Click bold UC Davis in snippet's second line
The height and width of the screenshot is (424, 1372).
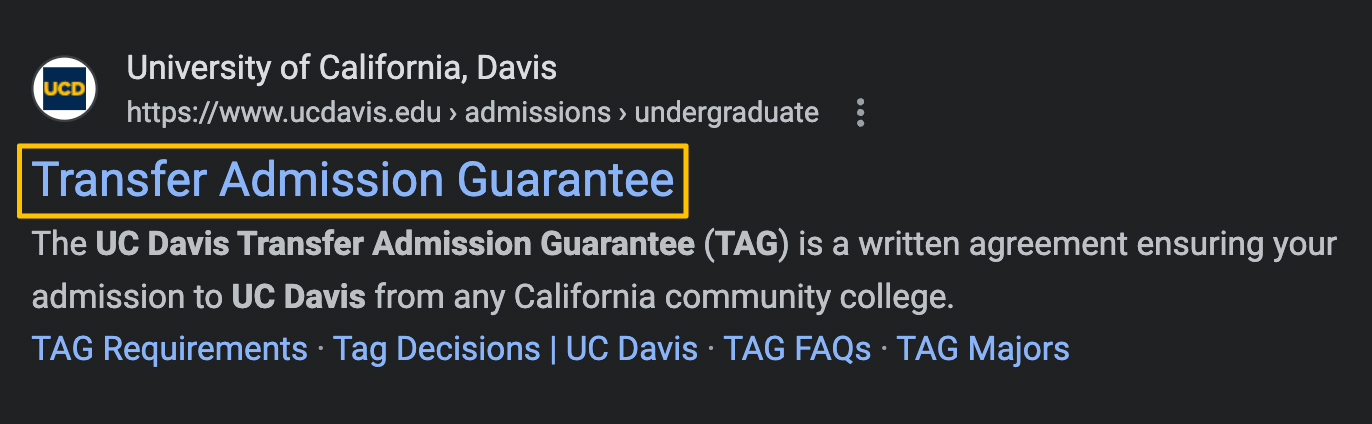[299, 297]
